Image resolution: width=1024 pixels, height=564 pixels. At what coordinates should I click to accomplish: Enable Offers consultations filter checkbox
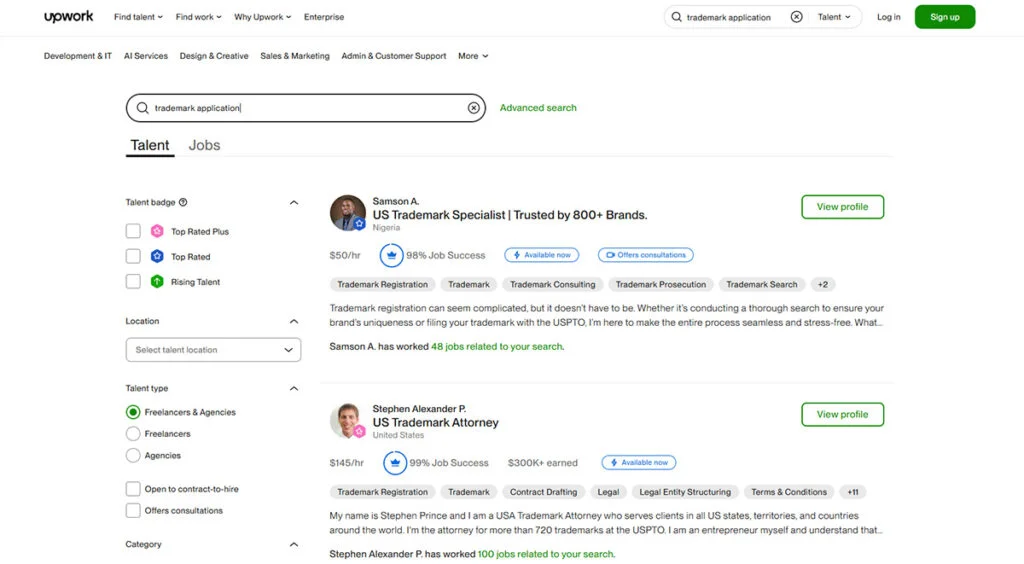pos(133,510)
